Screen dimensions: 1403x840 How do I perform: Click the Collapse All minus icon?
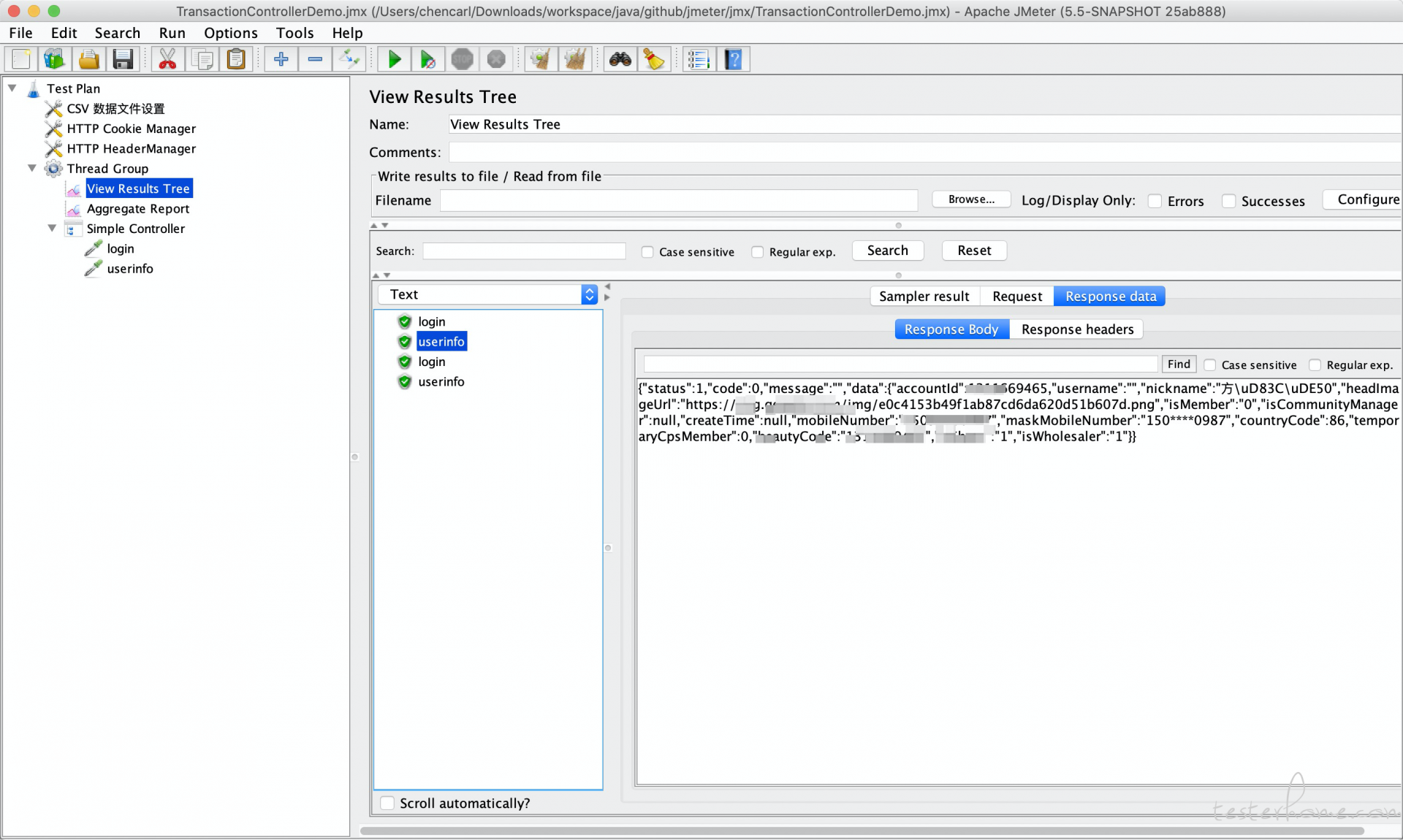(315, 59)
